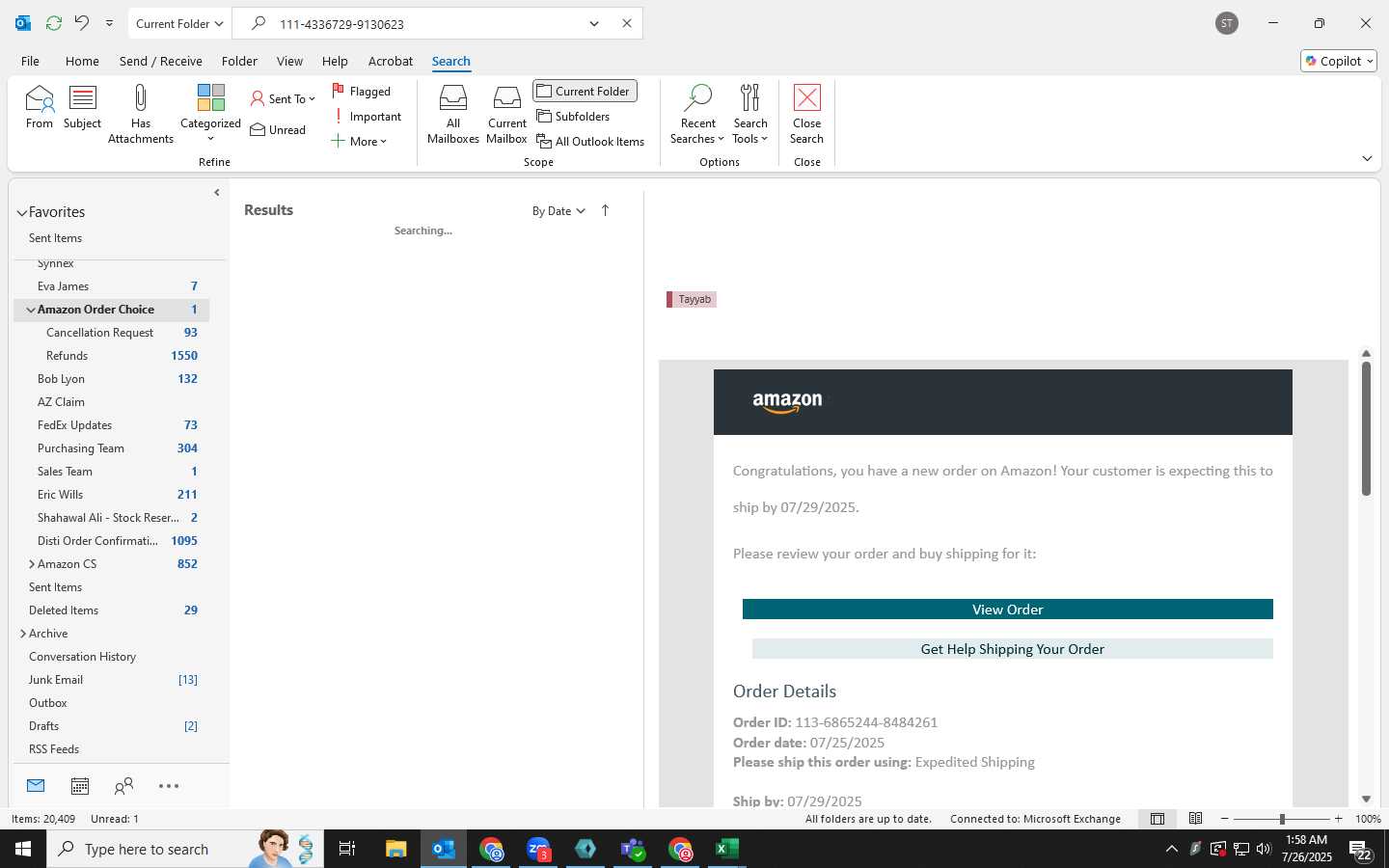Open Microsoft Teams from taskbar

pos(633,849)
